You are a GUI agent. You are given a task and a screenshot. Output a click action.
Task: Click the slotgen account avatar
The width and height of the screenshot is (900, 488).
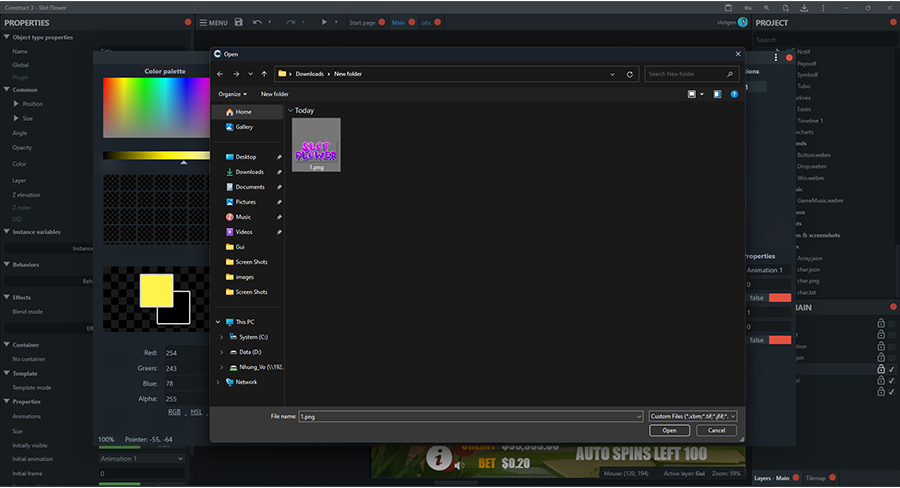point(743,22)
